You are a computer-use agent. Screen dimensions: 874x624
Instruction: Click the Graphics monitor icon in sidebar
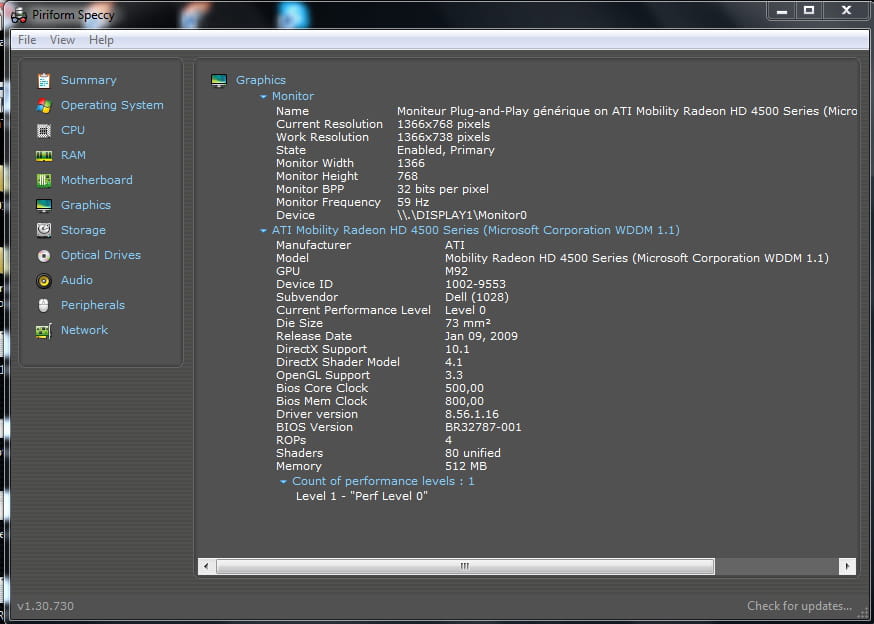point(43,205)
